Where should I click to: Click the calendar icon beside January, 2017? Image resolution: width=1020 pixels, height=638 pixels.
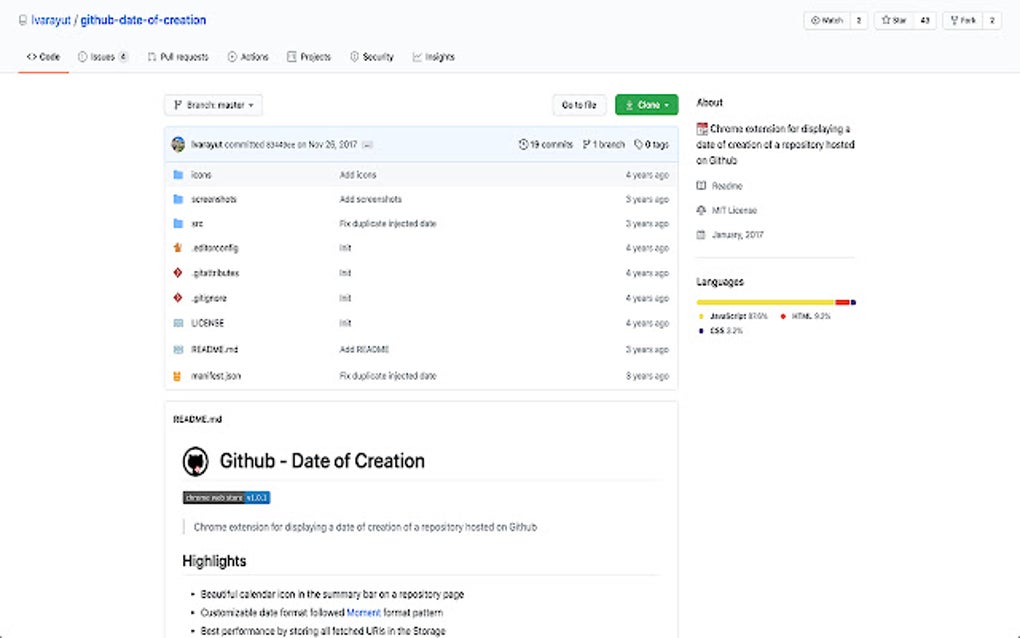(702, 235)
